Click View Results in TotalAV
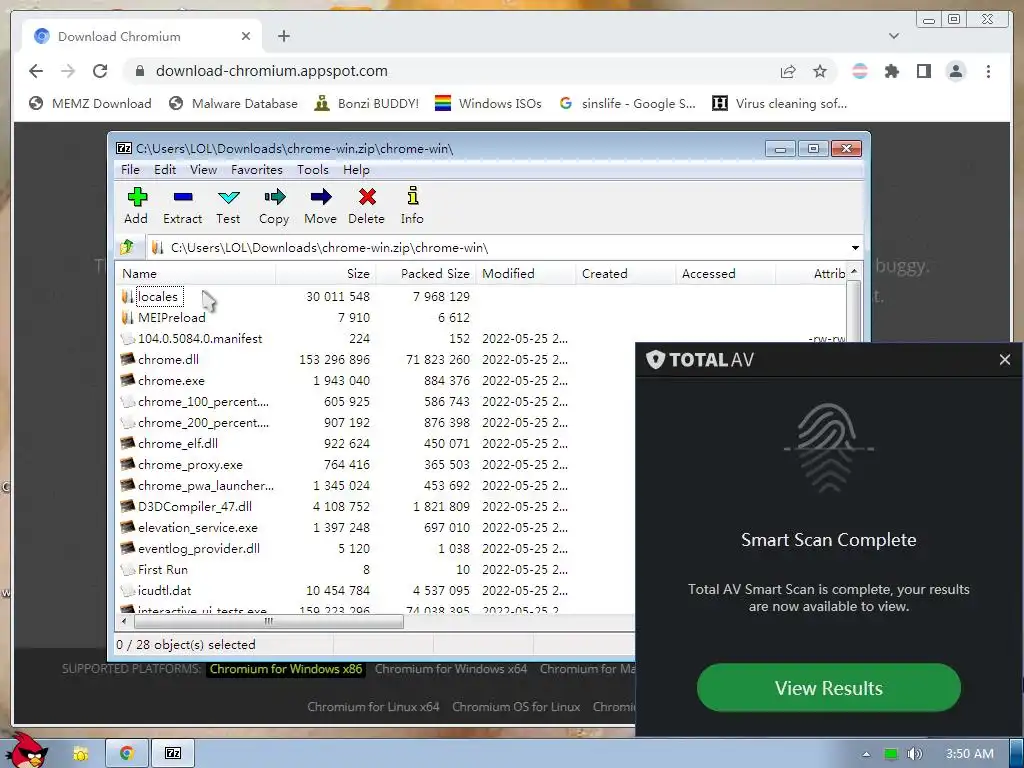 pyautogui.click(x=828, y=688)
